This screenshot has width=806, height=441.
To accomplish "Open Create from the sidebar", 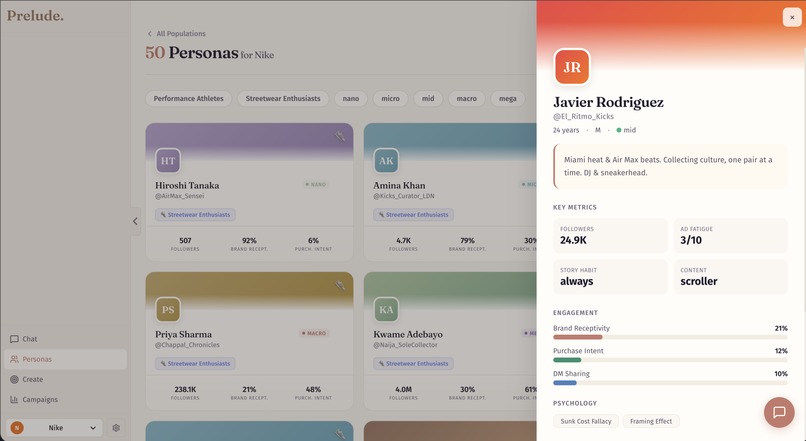I will coord(65,379).
